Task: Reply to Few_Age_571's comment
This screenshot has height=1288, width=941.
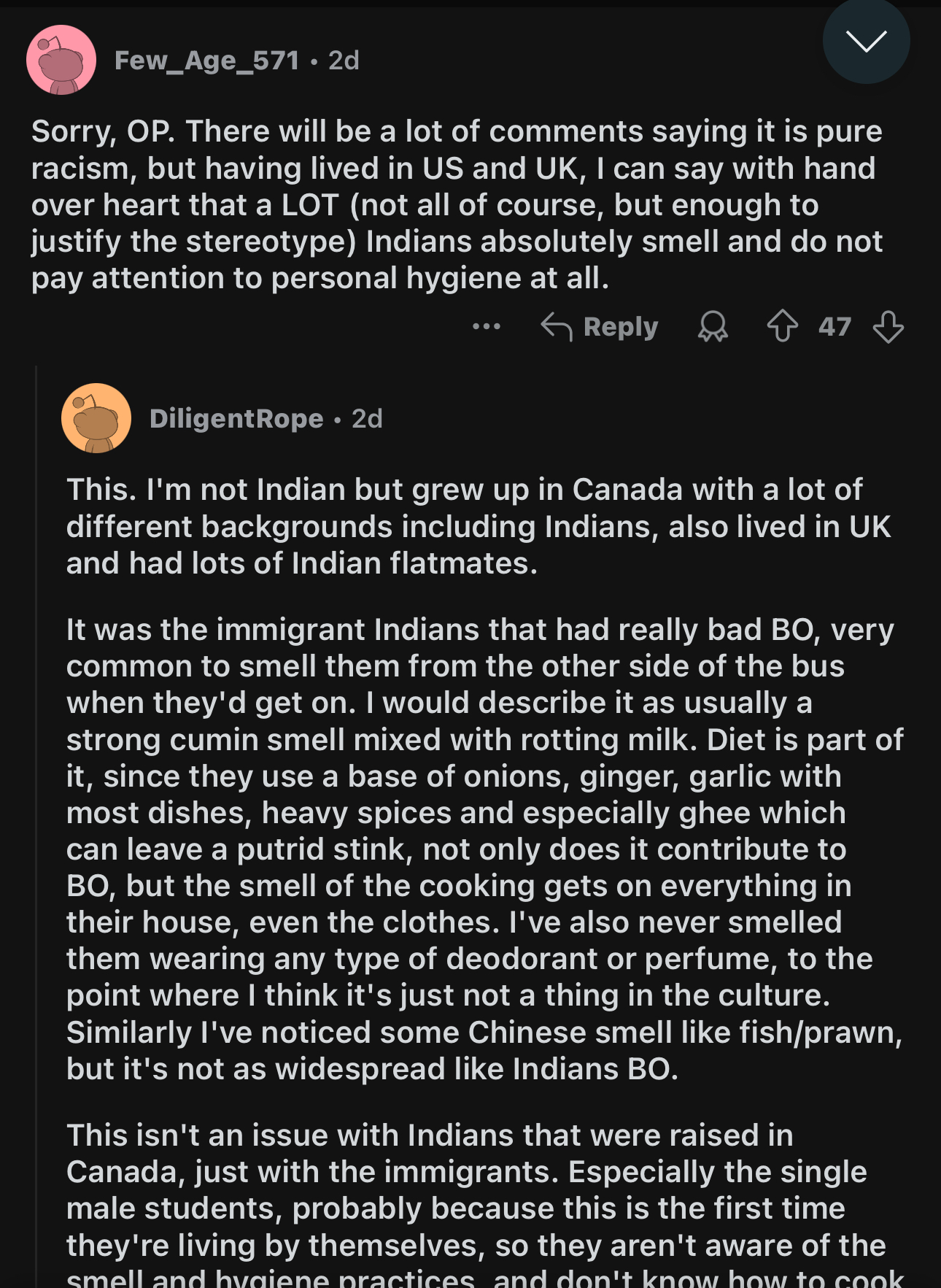Action: click(600, 326)
